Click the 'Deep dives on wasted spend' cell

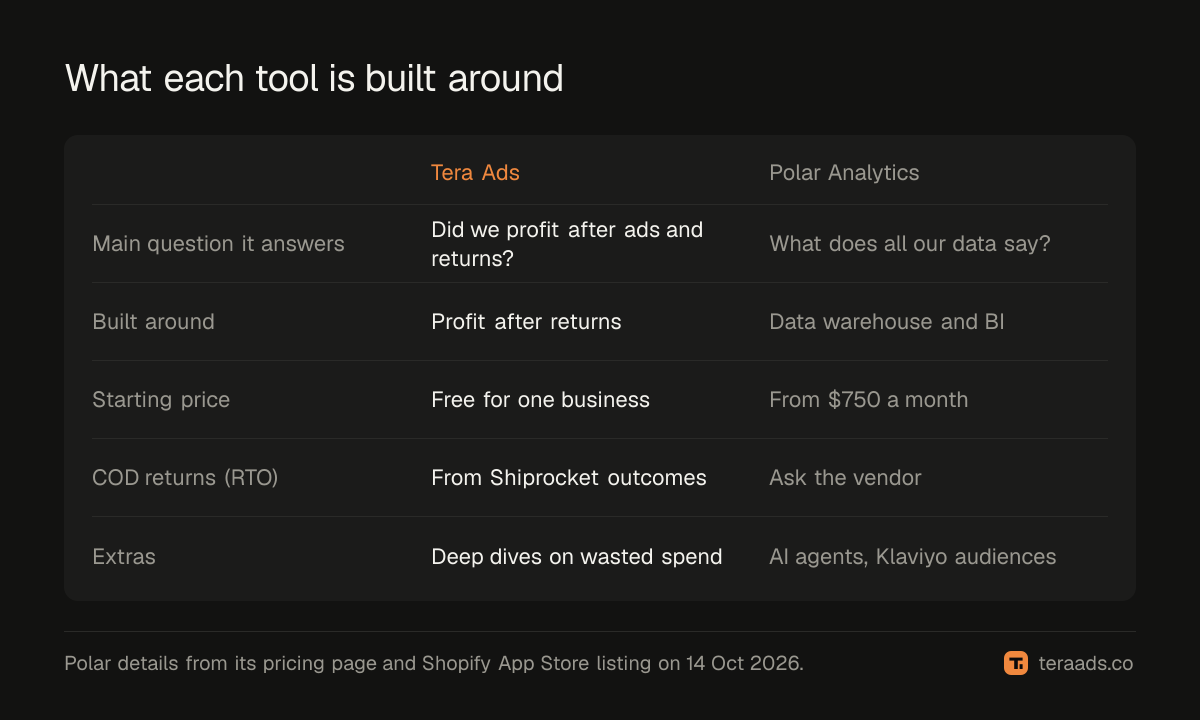(x=577, y=556)
